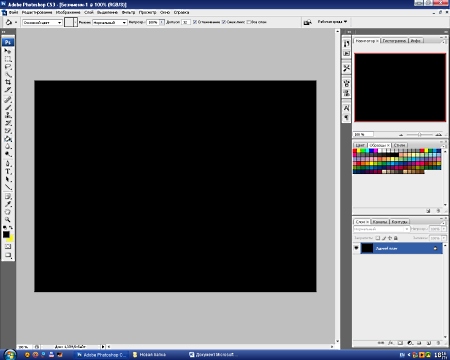Open the Tool Presets panel from dock
The width and height of the screenshot is (450, 360).
click(x=346, y=68)
